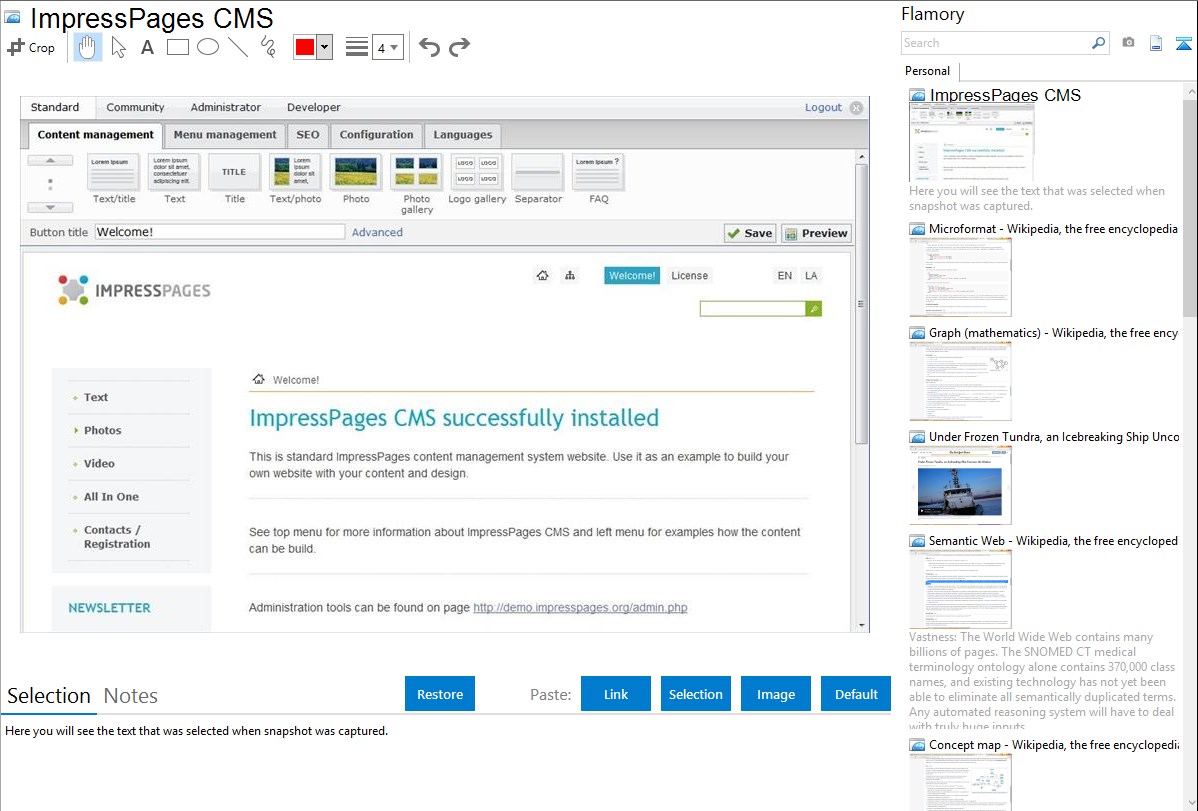Switch to the Languages tab

coord(463,135)
